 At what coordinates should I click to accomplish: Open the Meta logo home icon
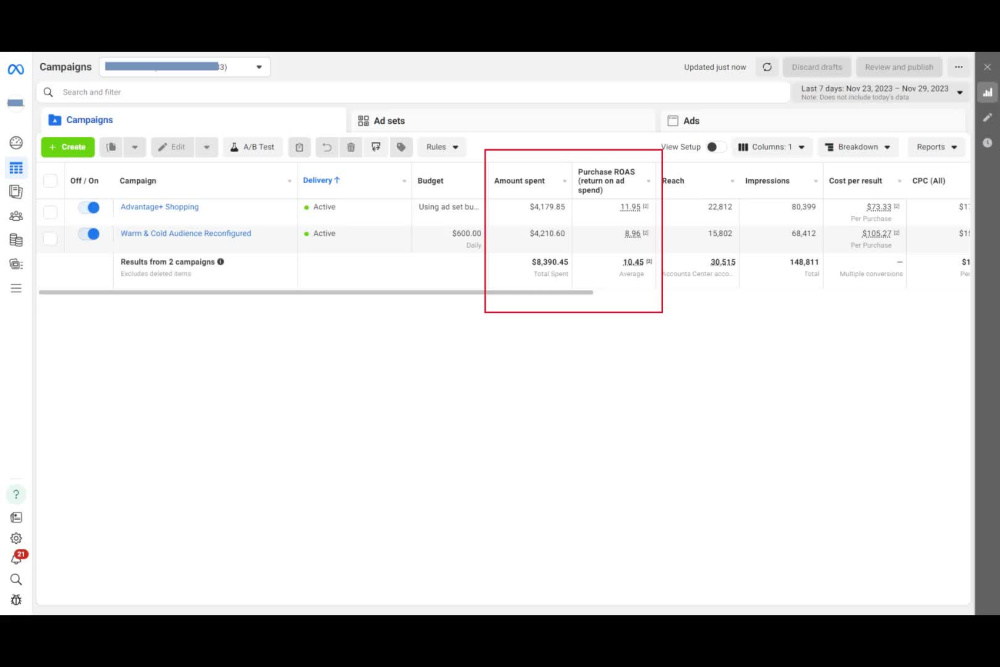coord(16,69)
